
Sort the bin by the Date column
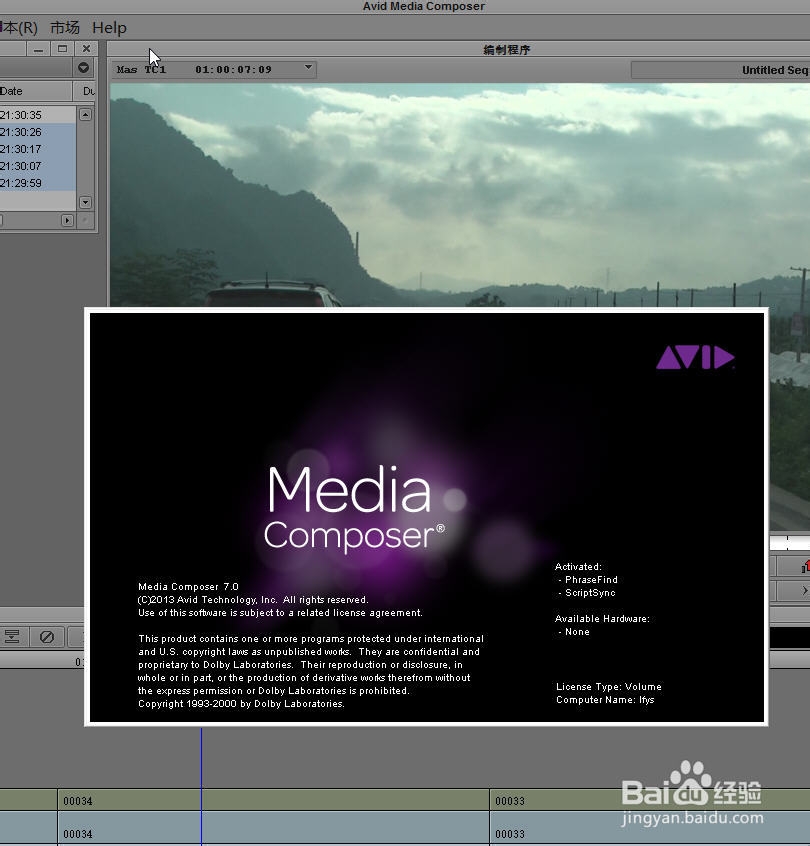(35, 91)
